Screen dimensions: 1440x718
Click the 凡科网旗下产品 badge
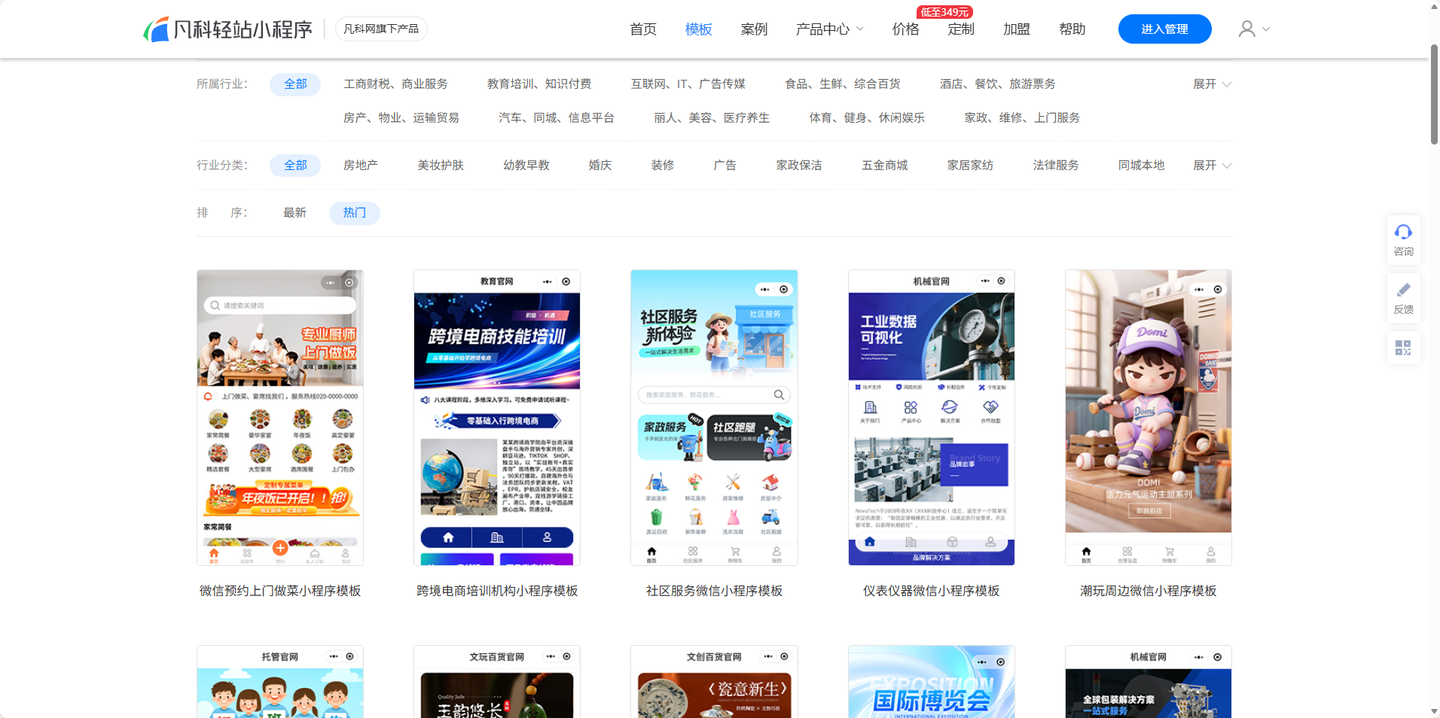pos(381,29)
